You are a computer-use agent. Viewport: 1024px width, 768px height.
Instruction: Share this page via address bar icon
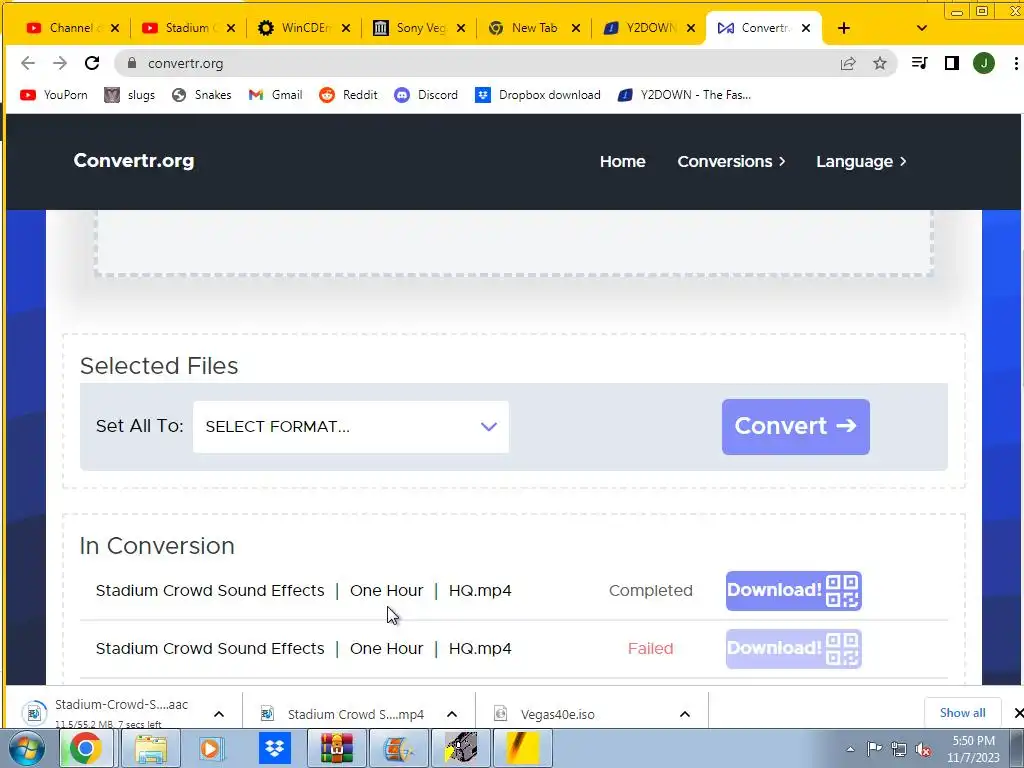click(x=848, y=63)
